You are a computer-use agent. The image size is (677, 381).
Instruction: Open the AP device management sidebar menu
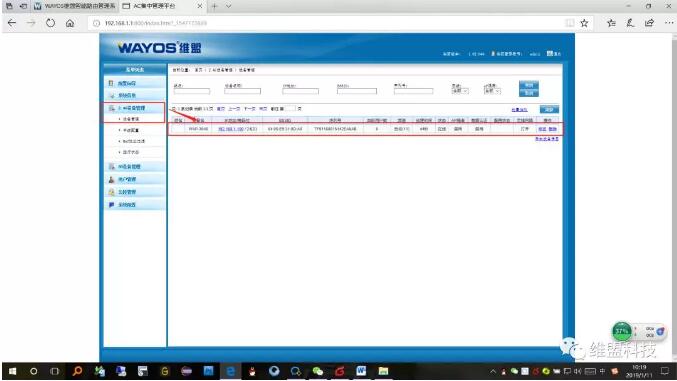click(x=134, y=108)
